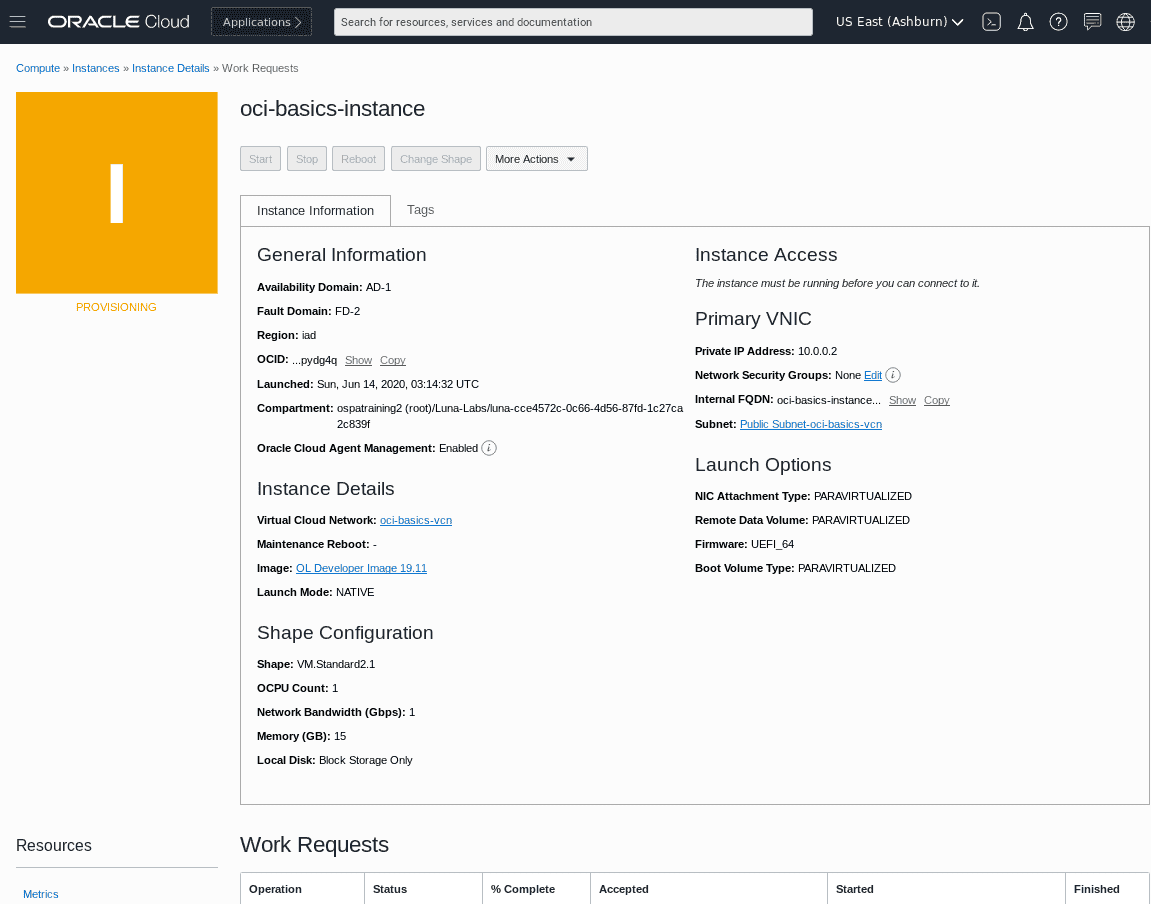The height and width of the screenshot is (904, 1151).
Task: Show the full Internal FQDN
Action: pos(902,399)
